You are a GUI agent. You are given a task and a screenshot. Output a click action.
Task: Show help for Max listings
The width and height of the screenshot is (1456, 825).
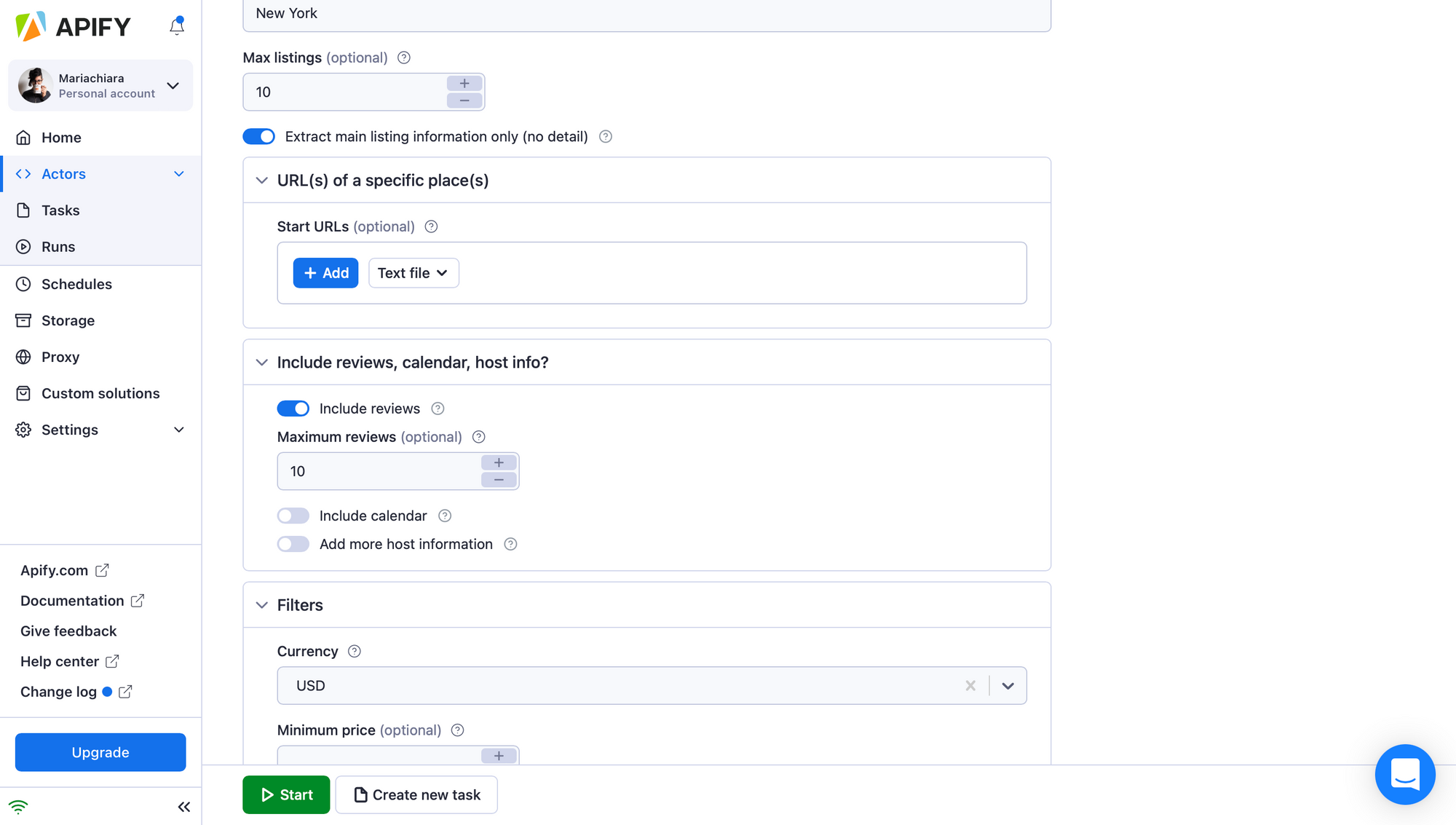click(x=404, y=58)
